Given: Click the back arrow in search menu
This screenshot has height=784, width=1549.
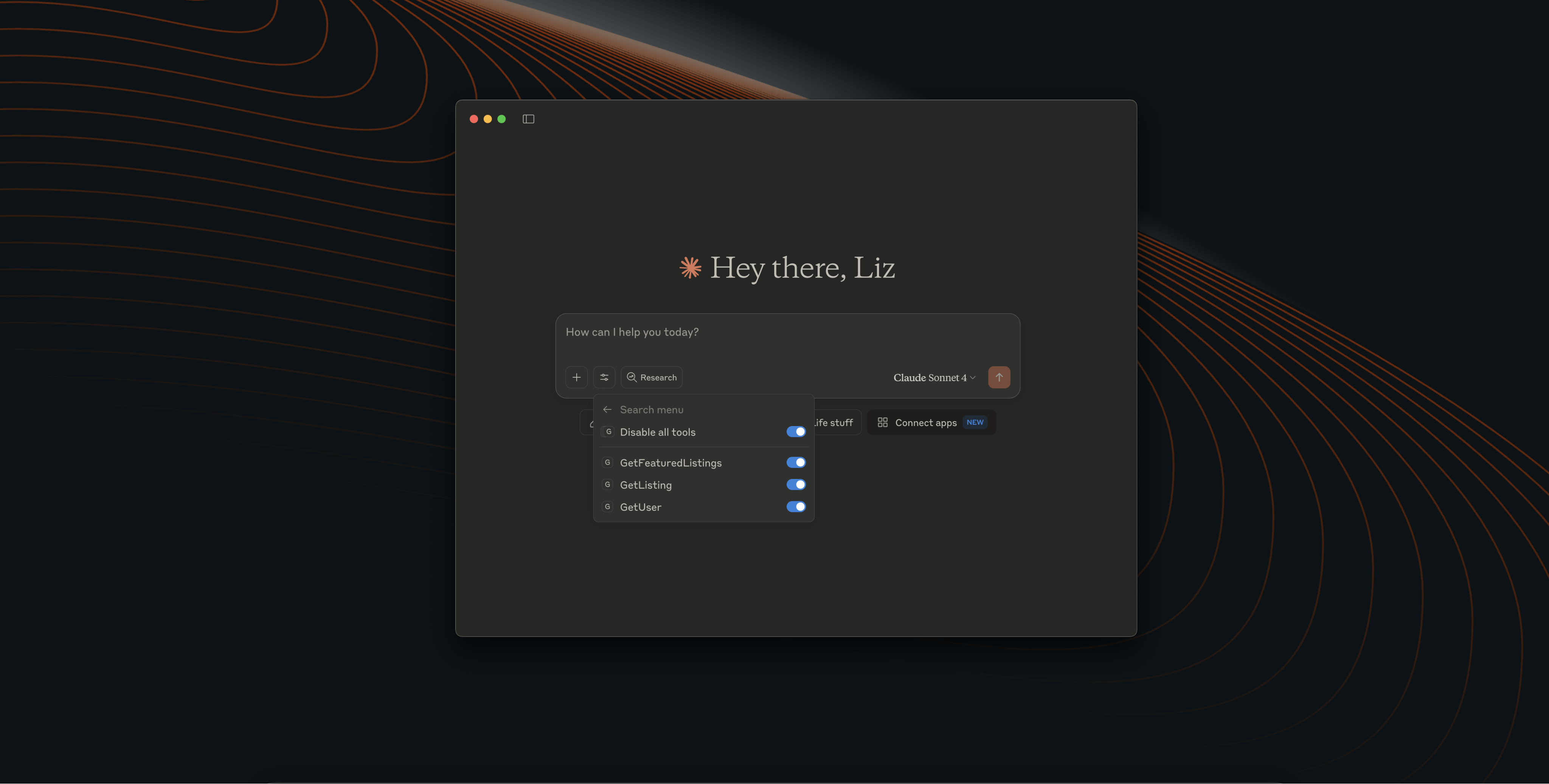Looking at the screenshot, I should [x=607, y=409].
